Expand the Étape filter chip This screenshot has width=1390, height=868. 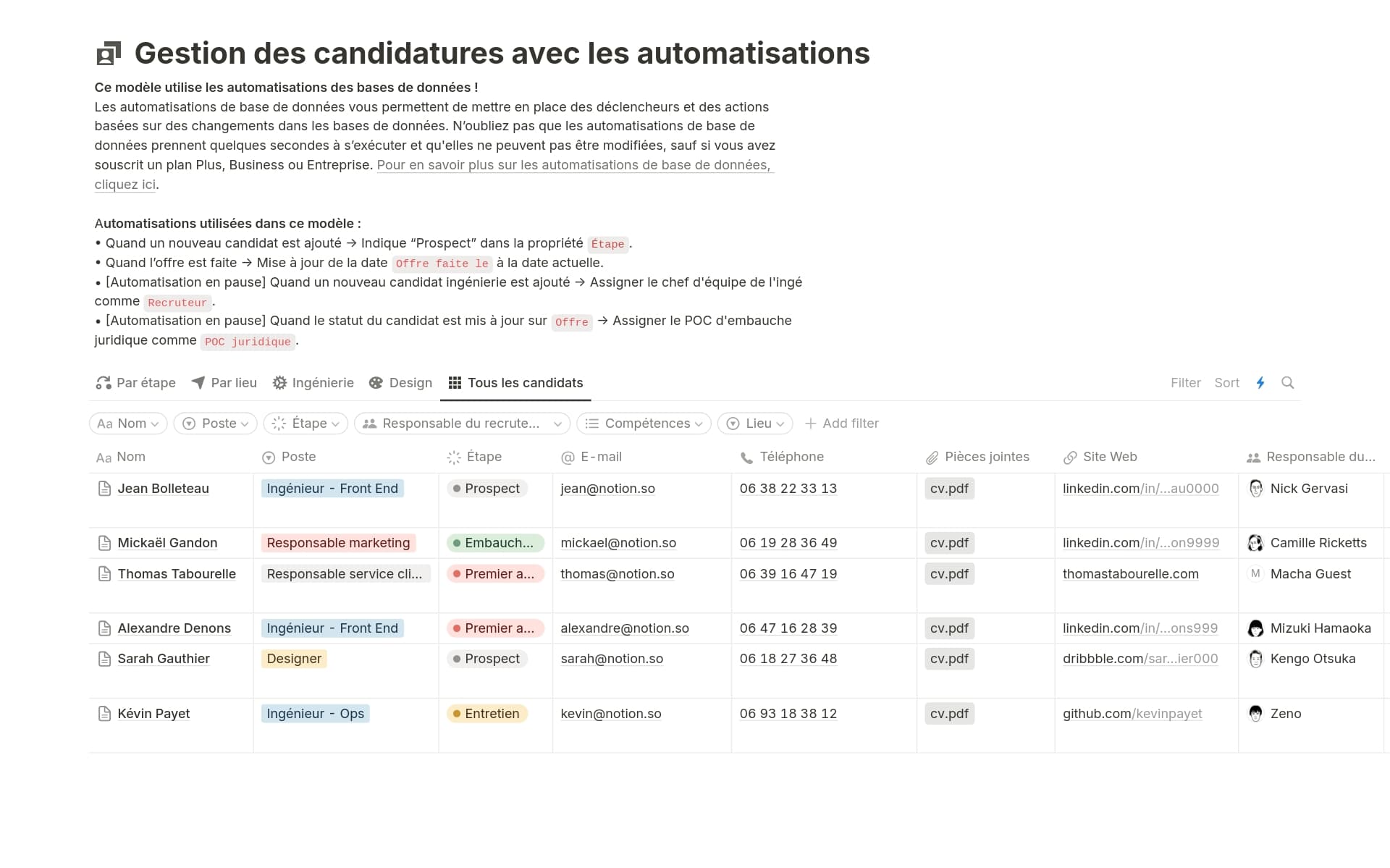(x=306, y=424)
